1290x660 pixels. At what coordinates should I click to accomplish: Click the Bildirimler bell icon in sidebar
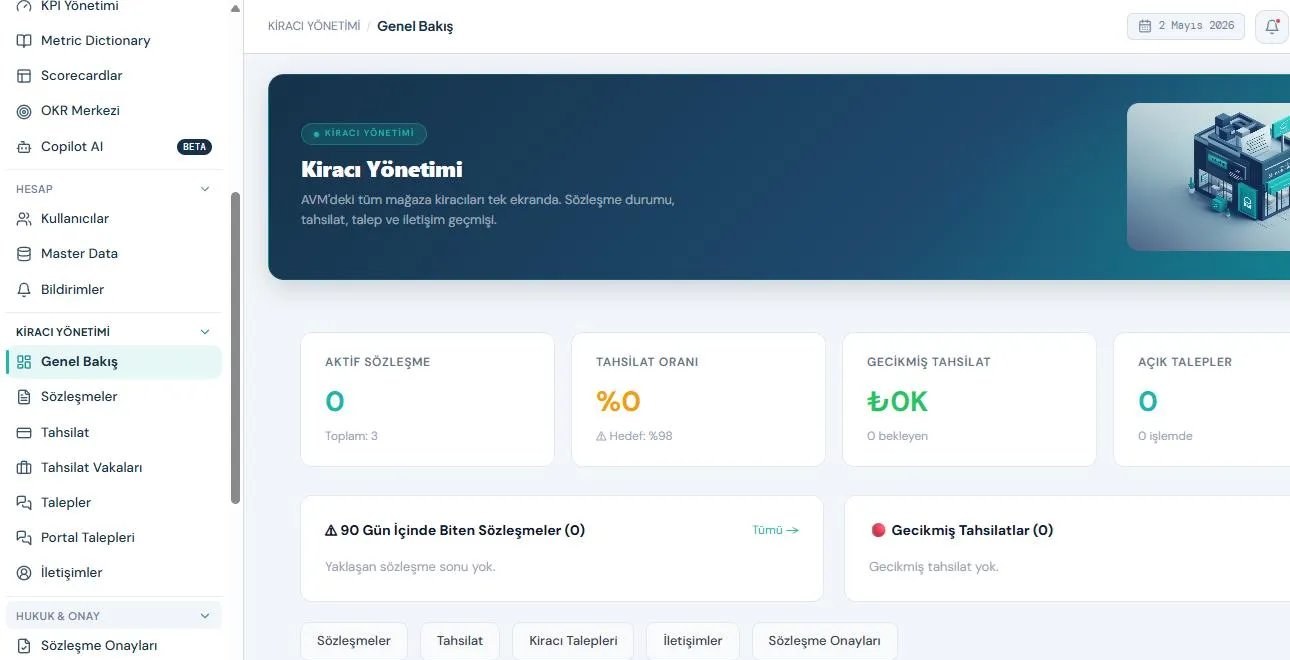point(24,290)
